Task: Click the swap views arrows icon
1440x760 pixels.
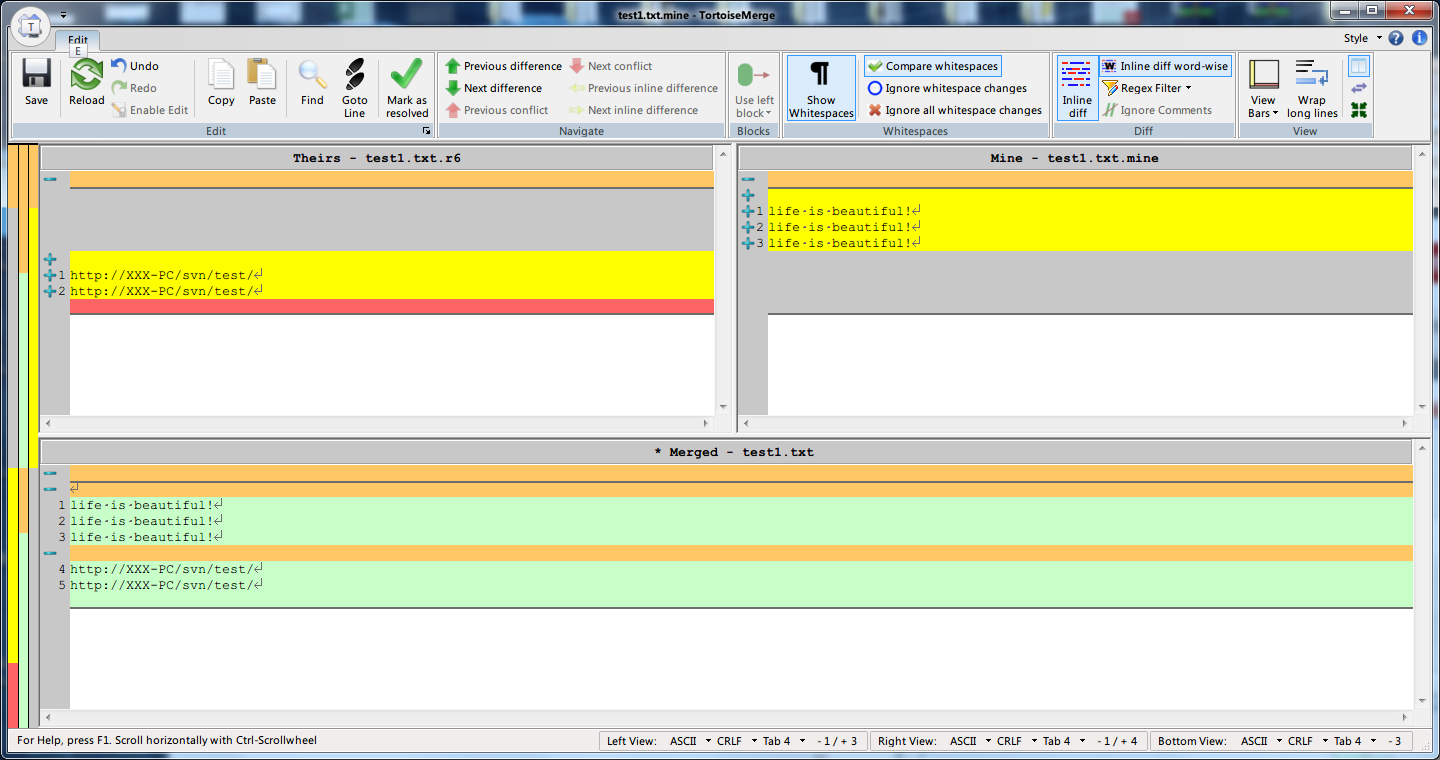Action: [x=1358, y=88]
